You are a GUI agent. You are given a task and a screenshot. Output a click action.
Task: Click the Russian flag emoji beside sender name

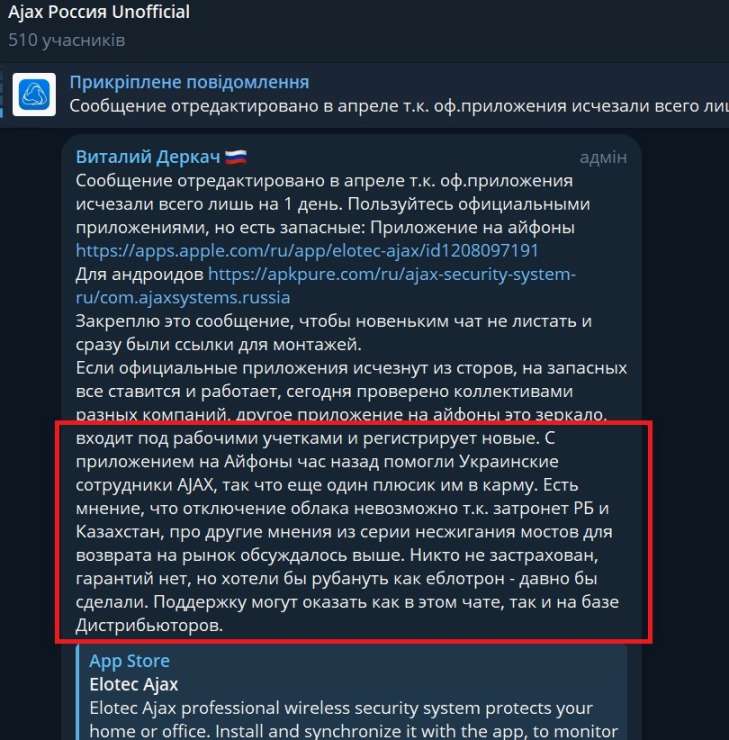tap(236, 157)
